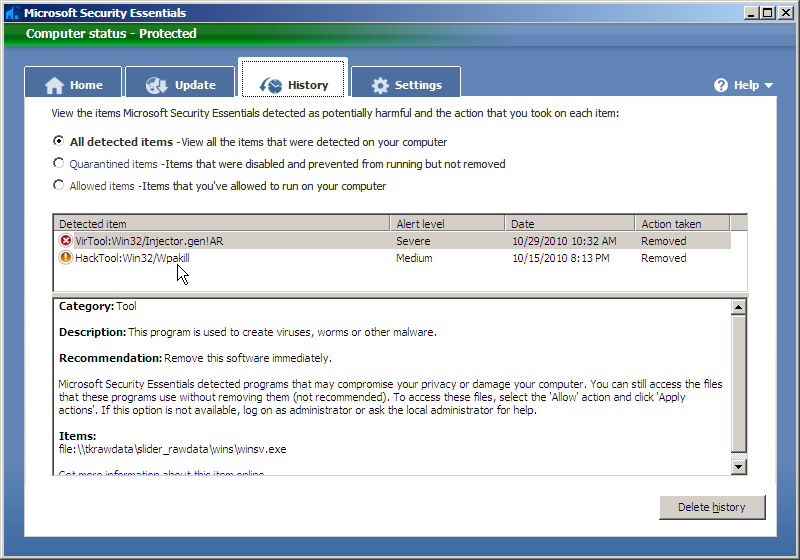Select the Allowed items radio button
The width and height of the screenshot is (800, 560).
(x=59, y=185)
